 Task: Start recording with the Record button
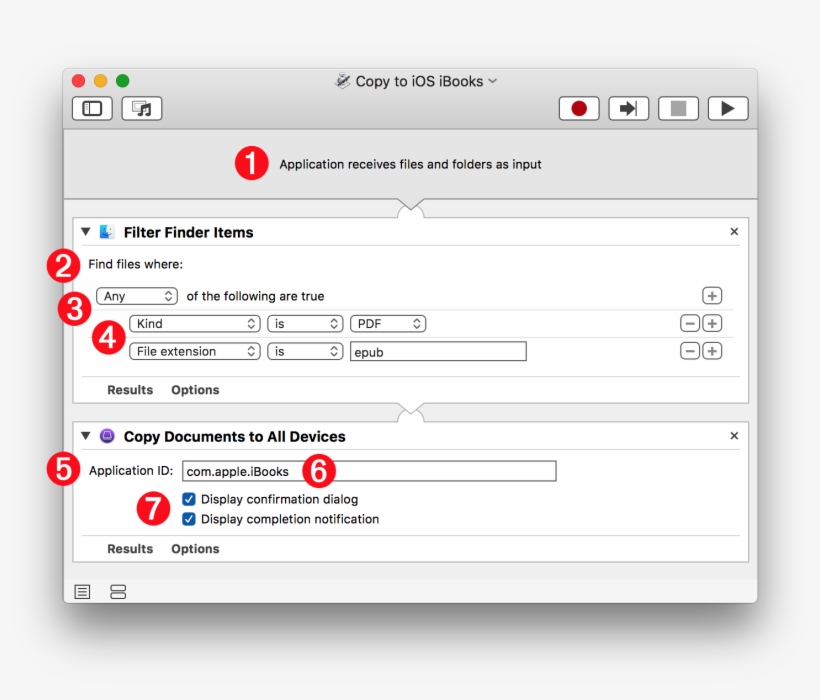[579, 109]
